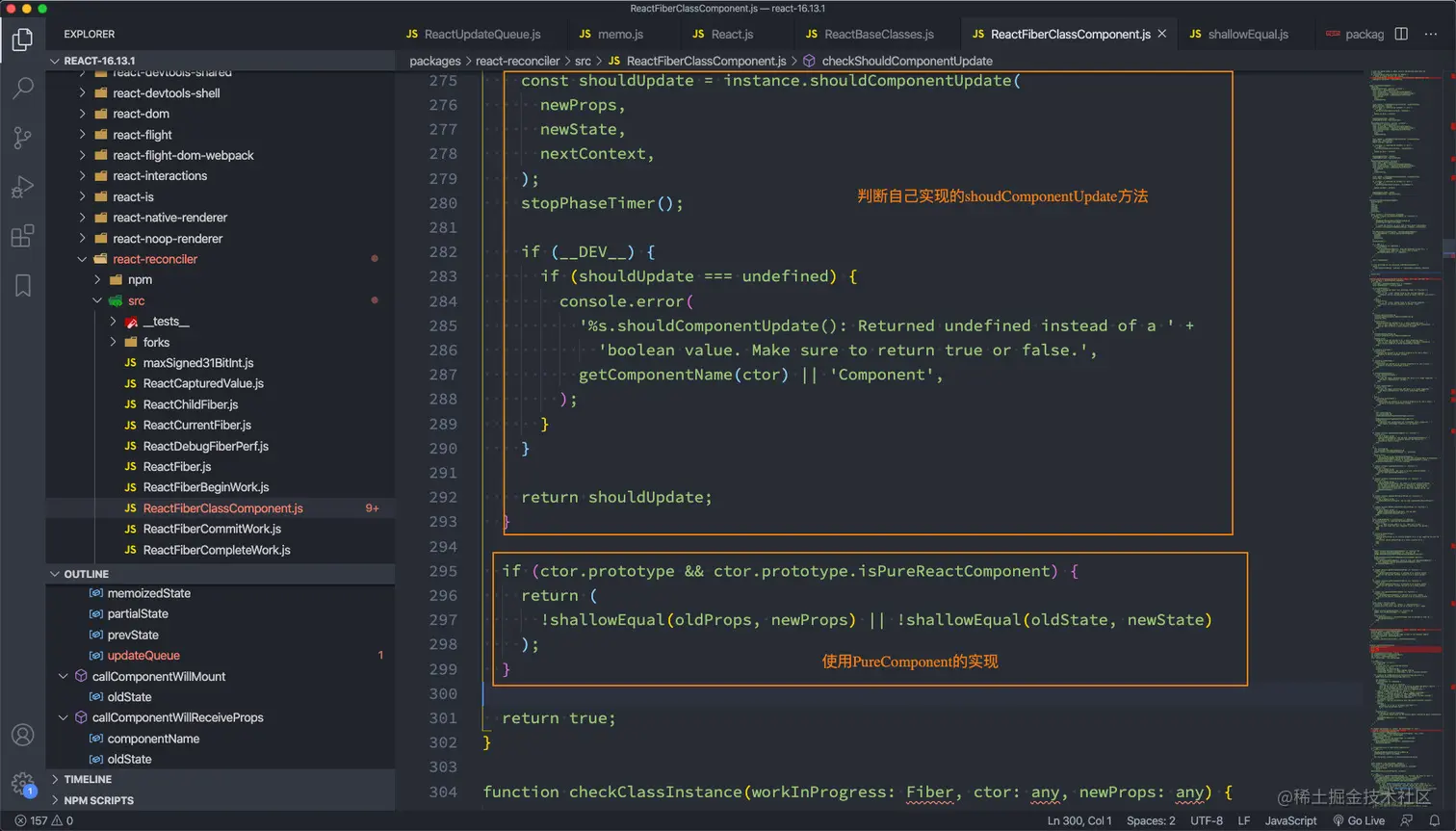
Task: Open the Accounts icon in activity bar
Action: click(22, 736)
